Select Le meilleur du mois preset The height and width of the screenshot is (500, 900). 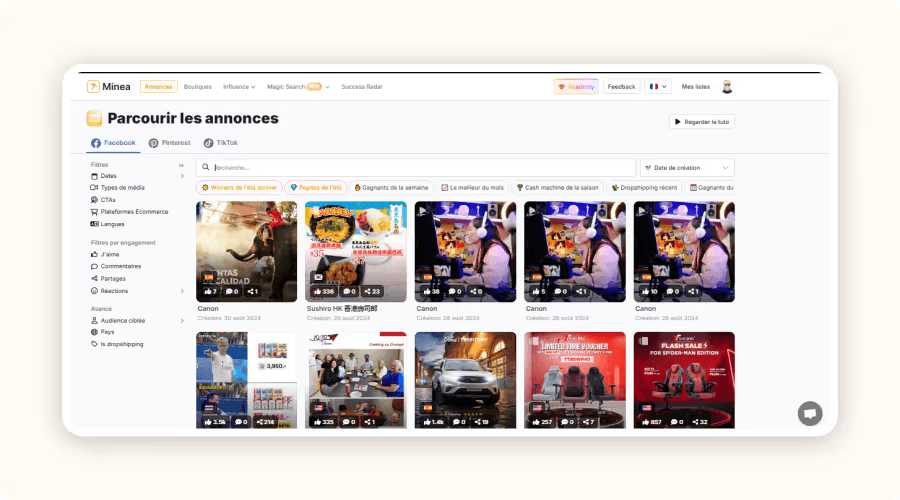[472, 188]
